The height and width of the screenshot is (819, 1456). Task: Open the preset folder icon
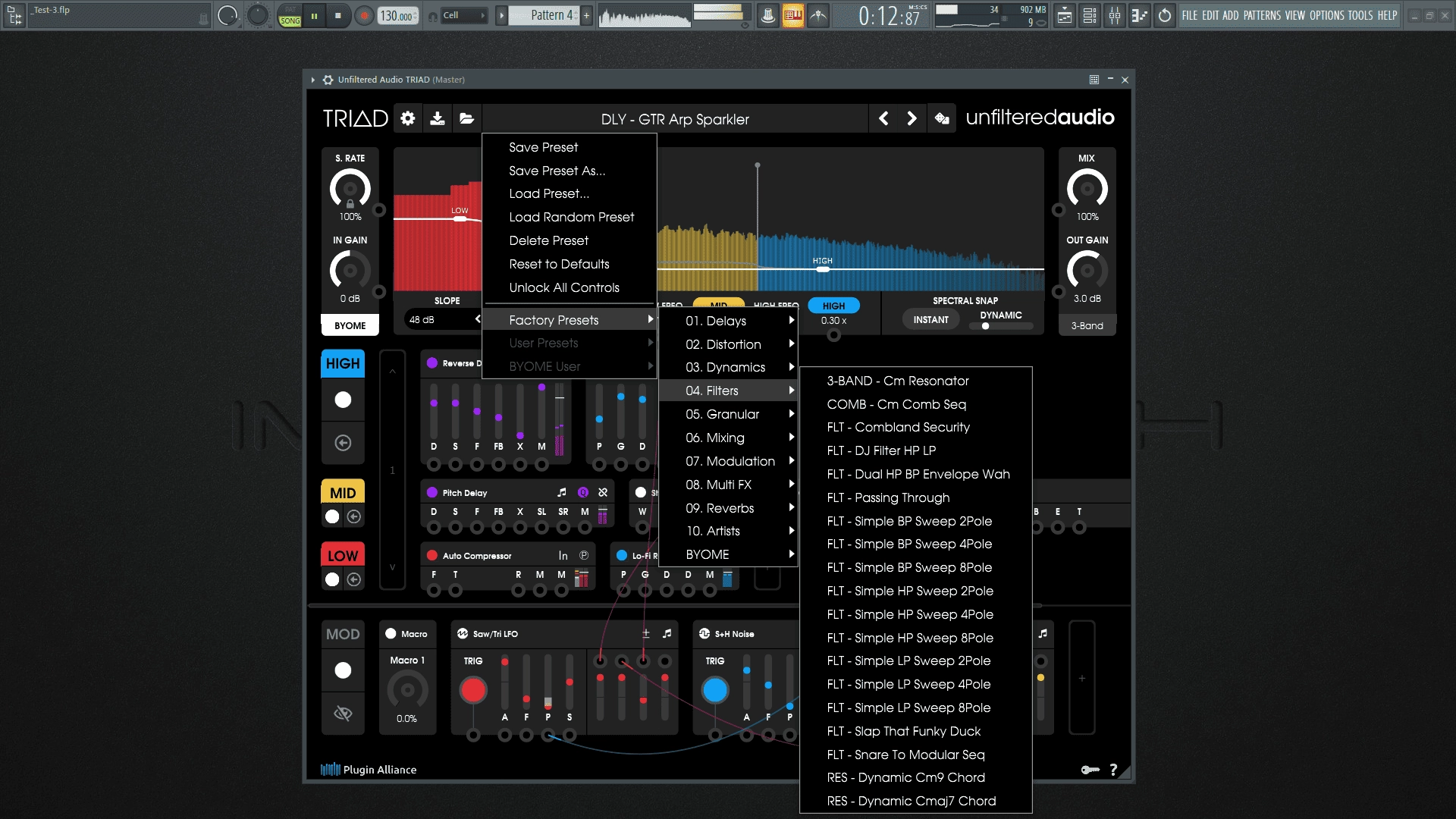tap(466, 119)
